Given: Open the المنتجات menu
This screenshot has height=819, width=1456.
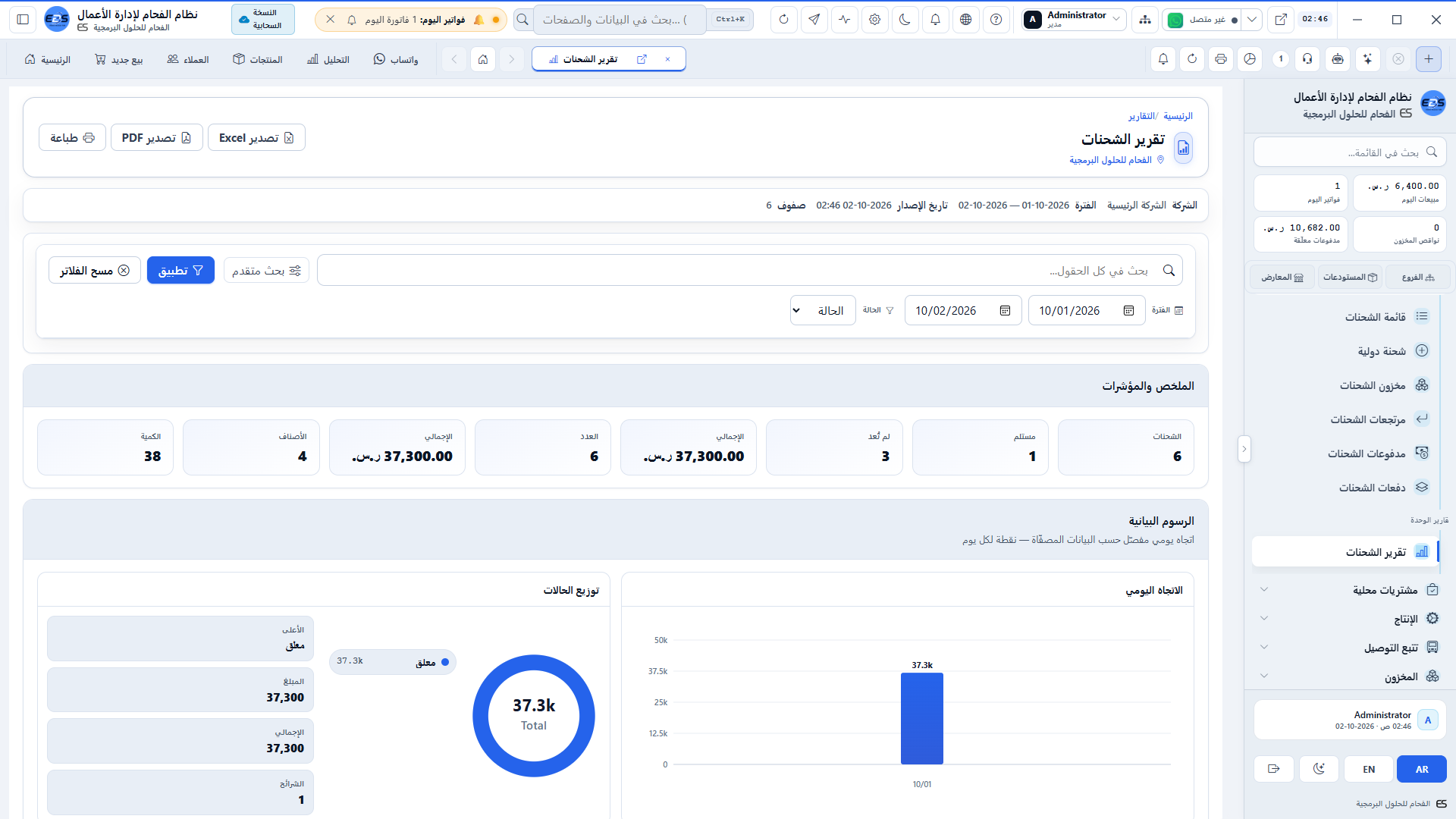Looking at the screenshot, I should click(258, 59).
